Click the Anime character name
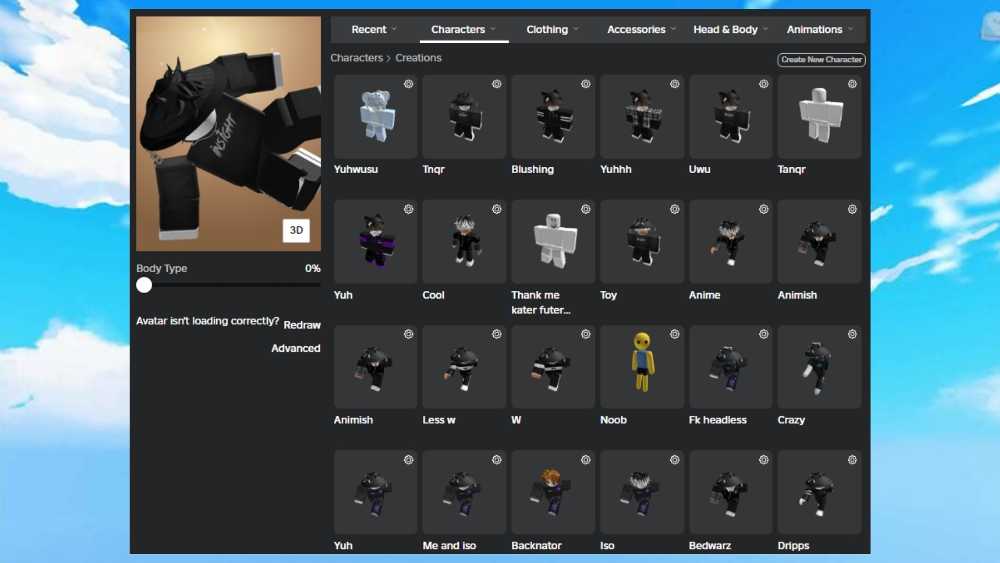This screenshot has width=1000, height=563. 704,295
